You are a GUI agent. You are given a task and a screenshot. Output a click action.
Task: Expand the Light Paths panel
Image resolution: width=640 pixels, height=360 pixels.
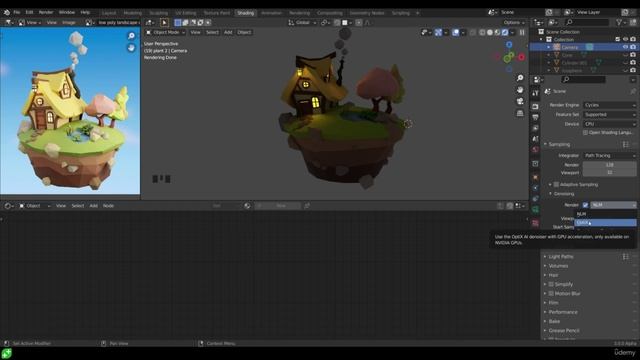560,256
